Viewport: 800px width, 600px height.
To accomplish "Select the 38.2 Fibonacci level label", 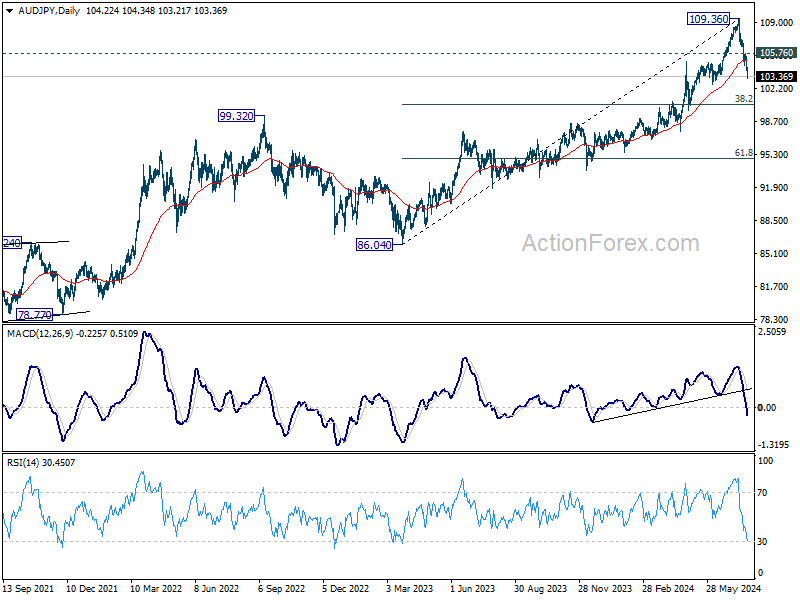I will pyautogui.click(x=743, y=98).
